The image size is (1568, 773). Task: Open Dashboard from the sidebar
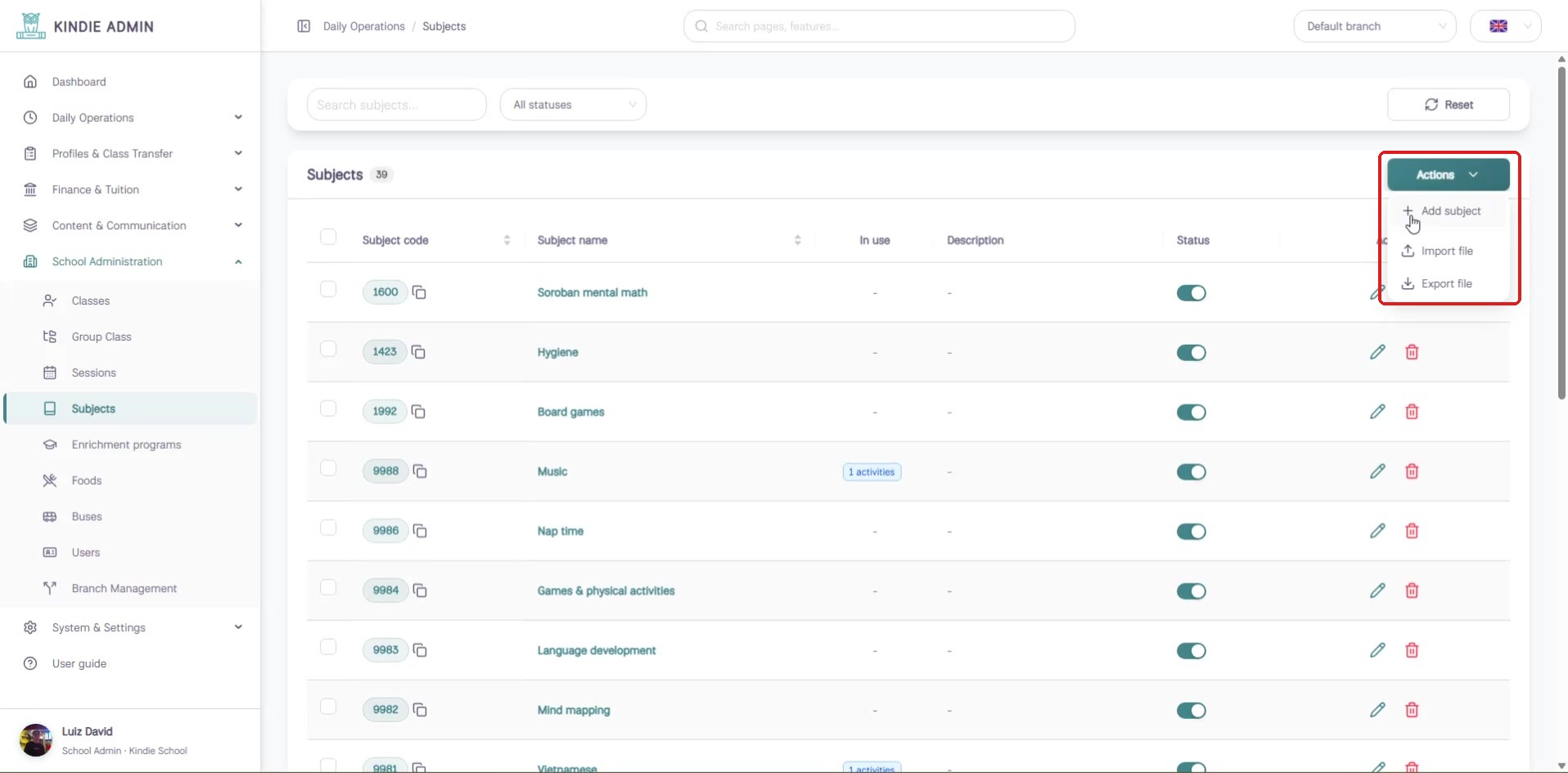[x=79, y=82]
